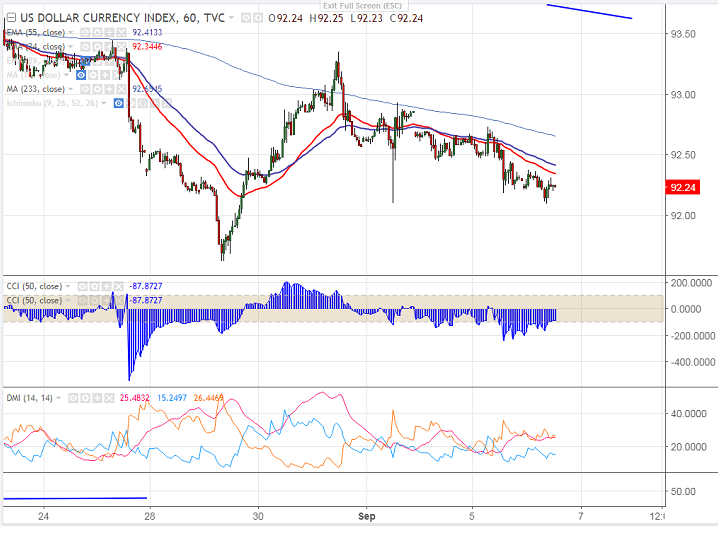
Task: Click the Sep label on the time axis
Action: coord(367,516)
